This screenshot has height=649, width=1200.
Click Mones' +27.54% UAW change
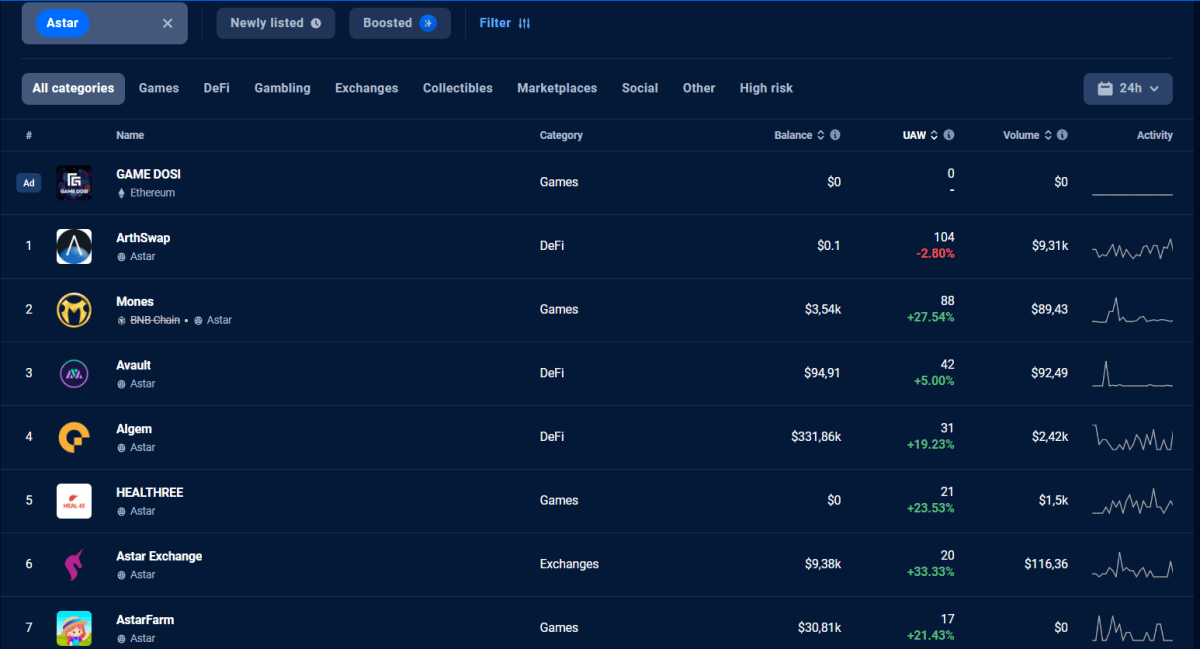(x=931, y=317)
